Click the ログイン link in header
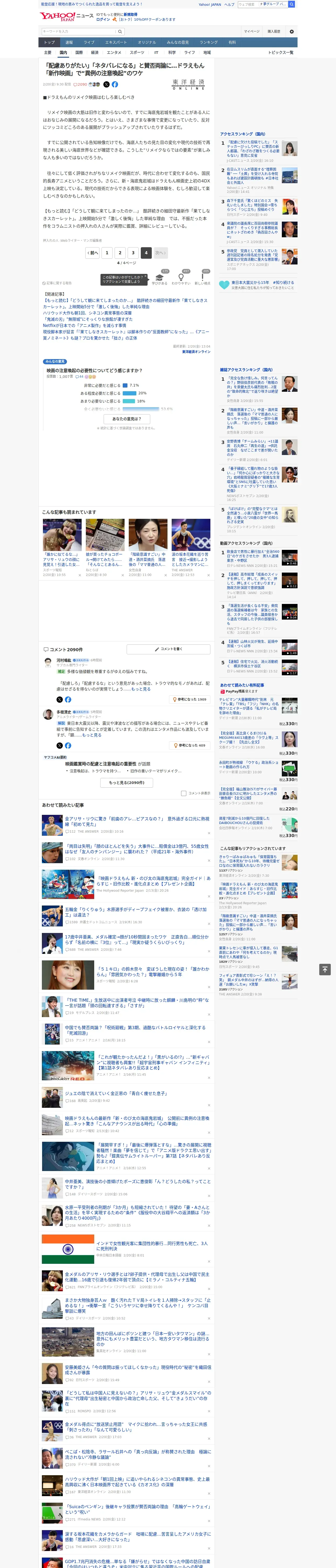 click(x=103, y=20)
